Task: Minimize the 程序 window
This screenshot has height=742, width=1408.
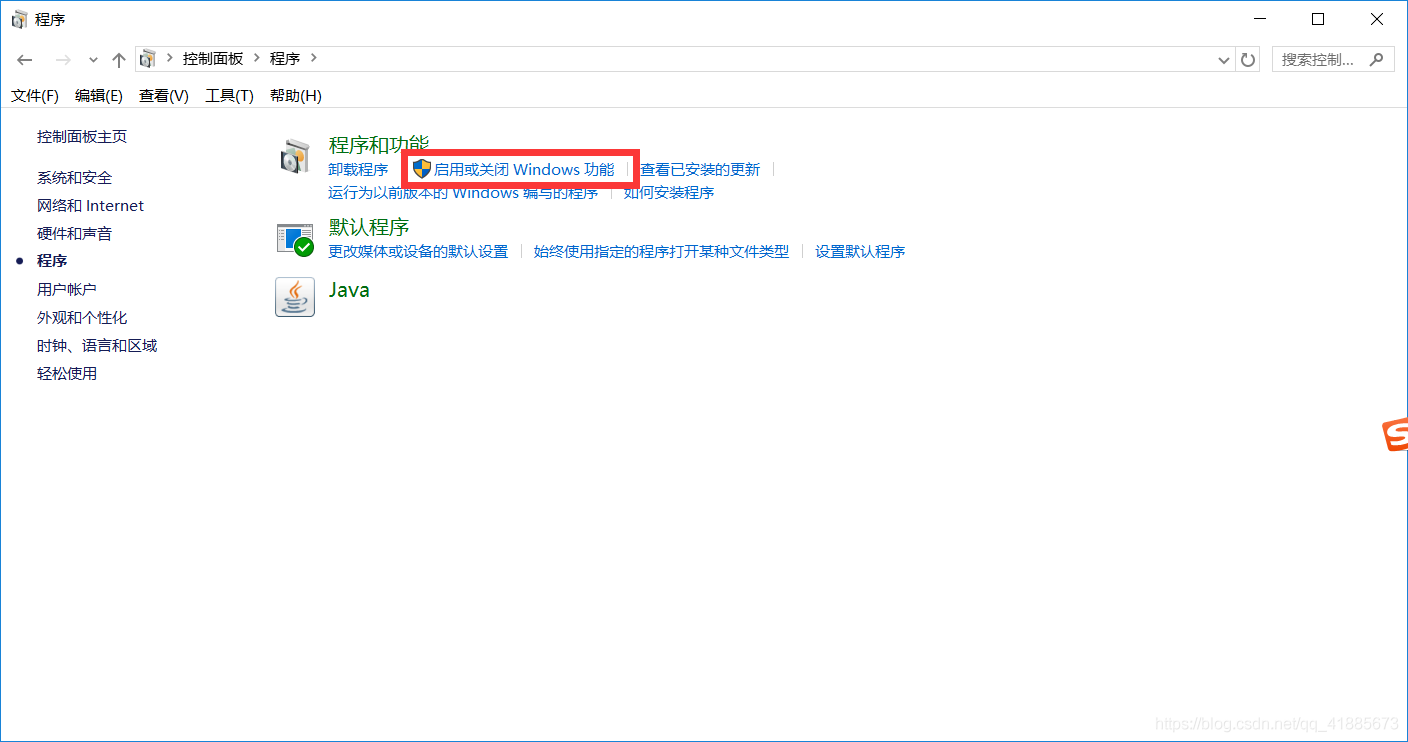Action: [x=1260, y=19]
